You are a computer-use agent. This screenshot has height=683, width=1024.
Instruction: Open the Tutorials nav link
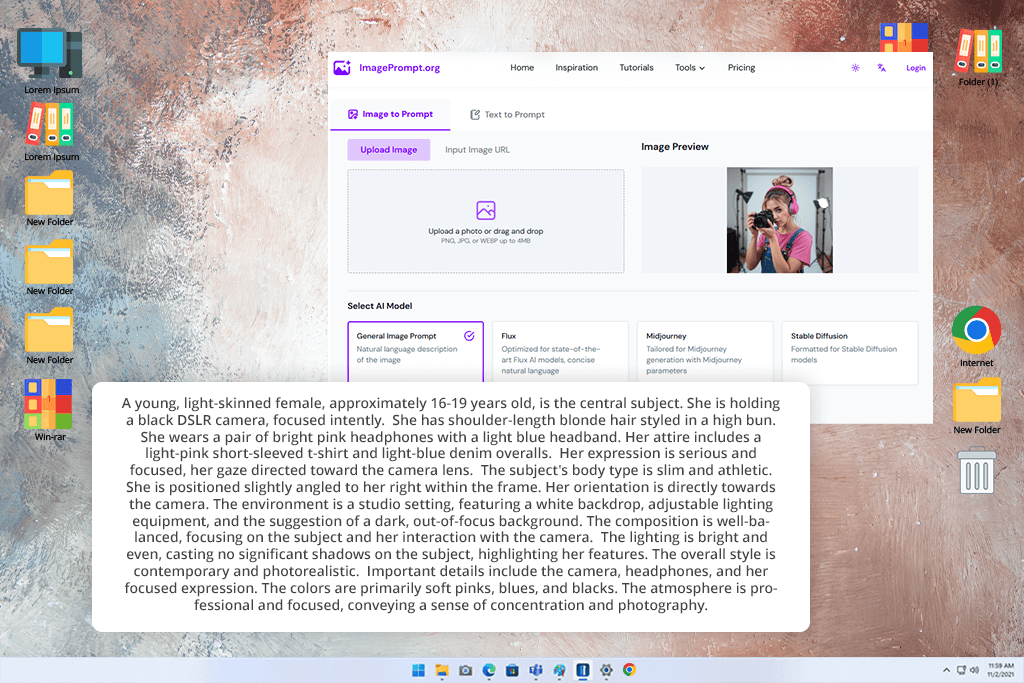pyautogui.click(x=636, y=68)
